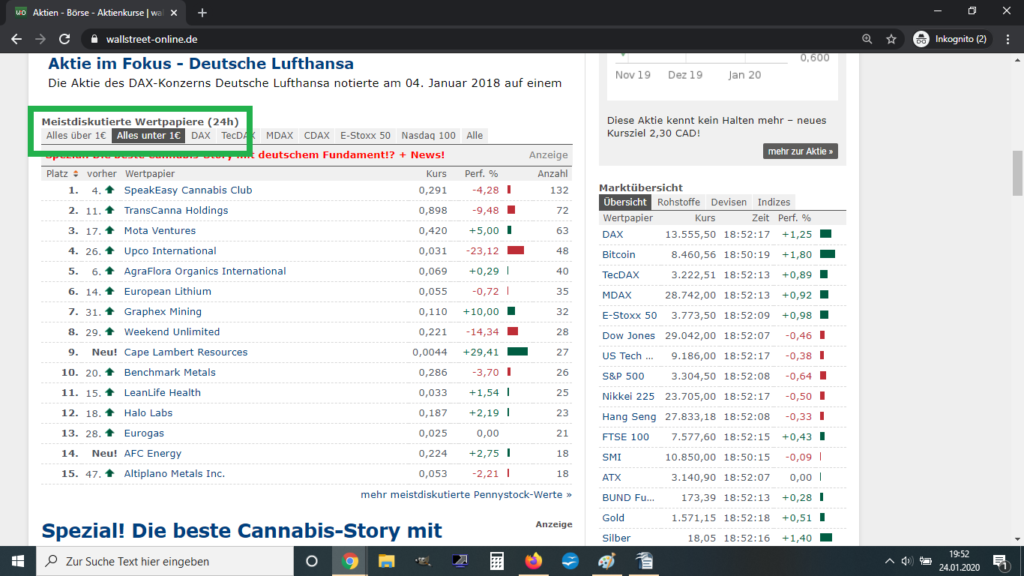This screenshot has height=576, width=1024.
Task: Switch to the Nasdaq 100 tab
Action: point(428,135)
